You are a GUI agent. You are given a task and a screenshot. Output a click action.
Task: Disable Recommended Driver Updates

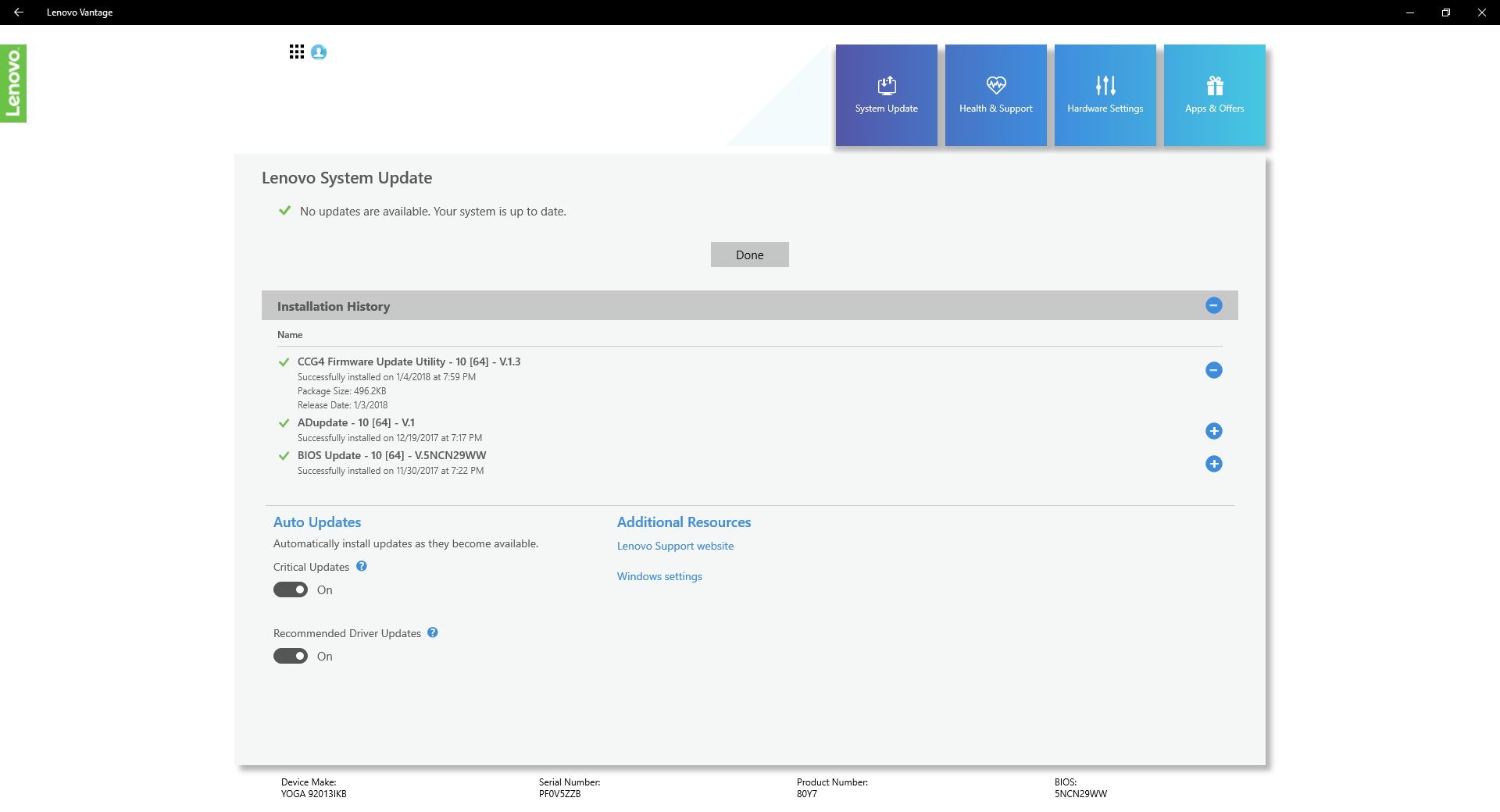coord(290,656)
